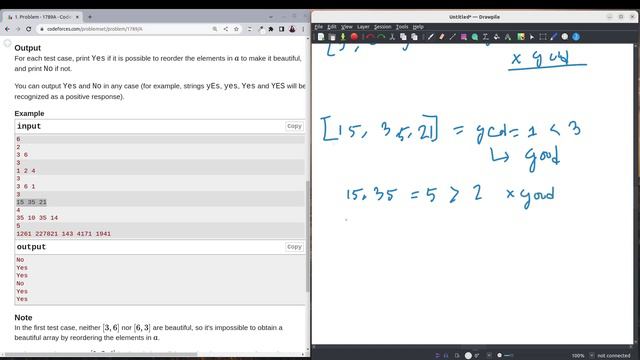
Task: Reload the Codeforces page
Action: 28,29
